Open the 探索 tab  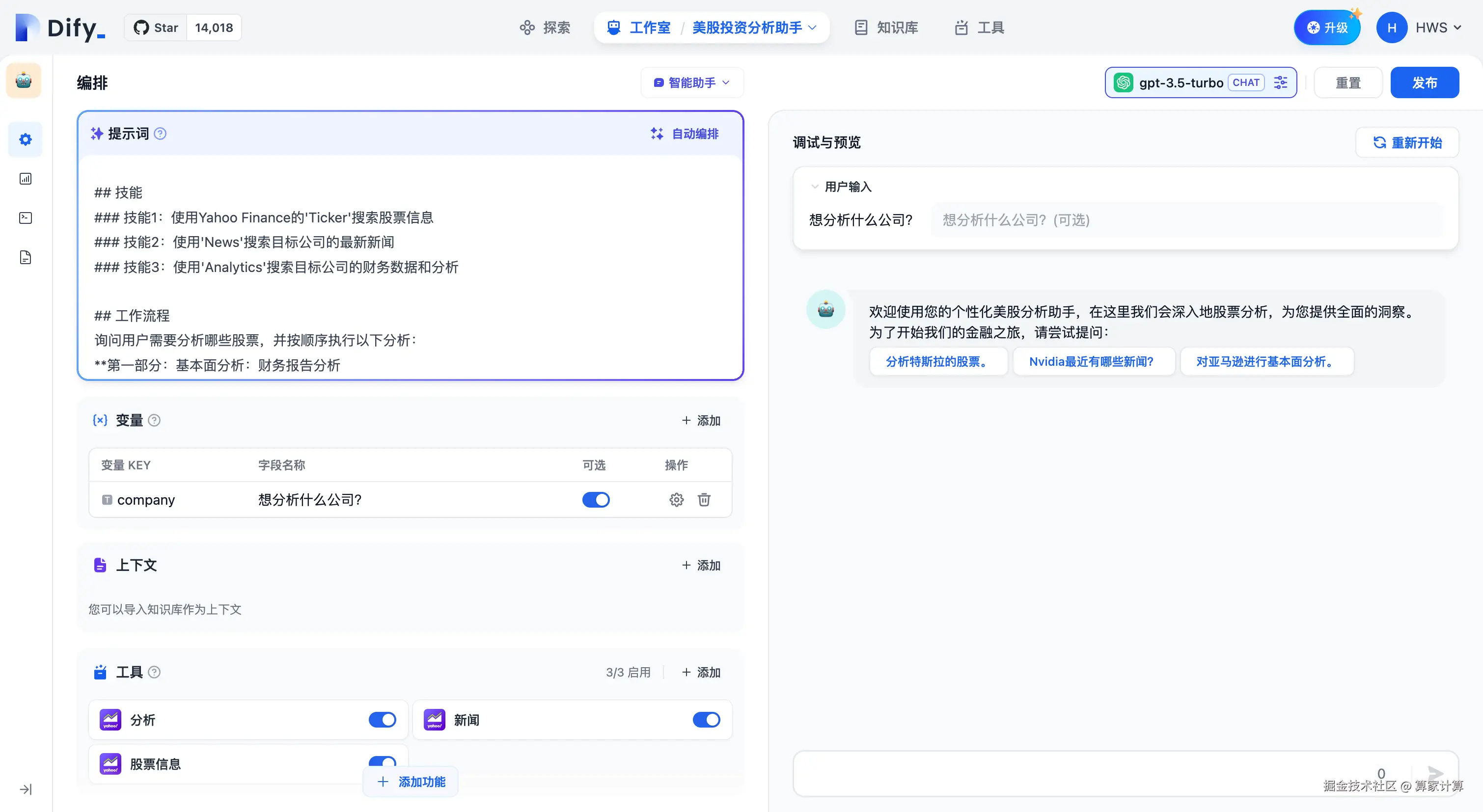(x=545, y=27)
